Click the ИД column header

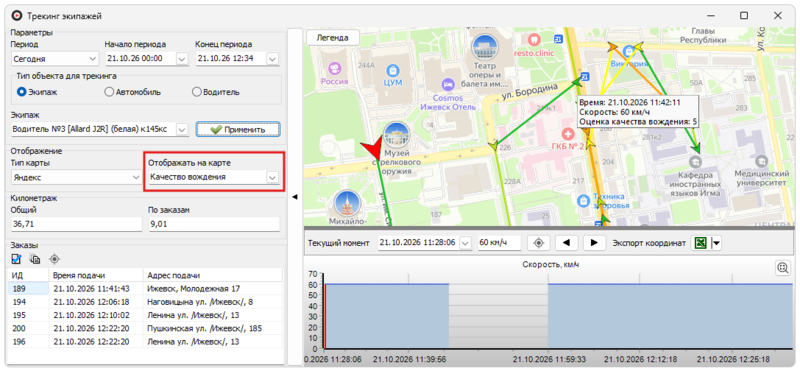29,276
